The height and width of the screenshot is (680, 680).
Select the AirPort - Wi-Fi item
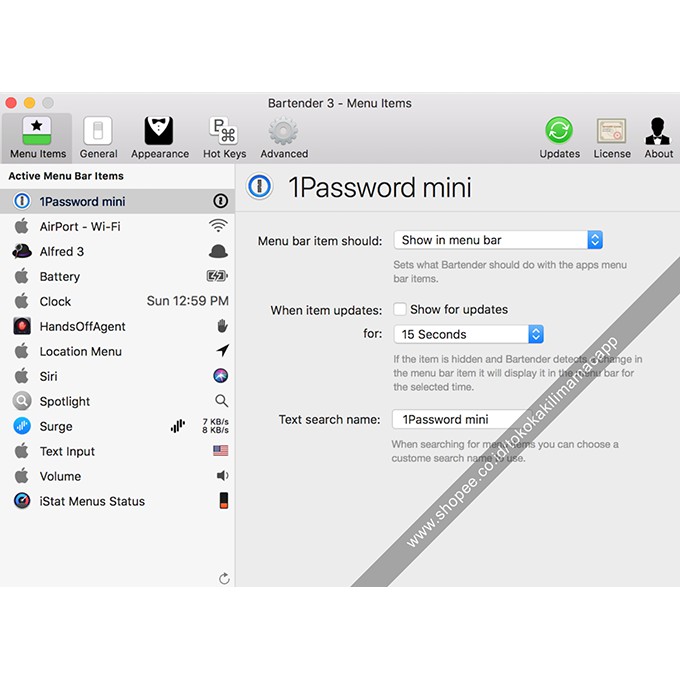pos(117,226)
